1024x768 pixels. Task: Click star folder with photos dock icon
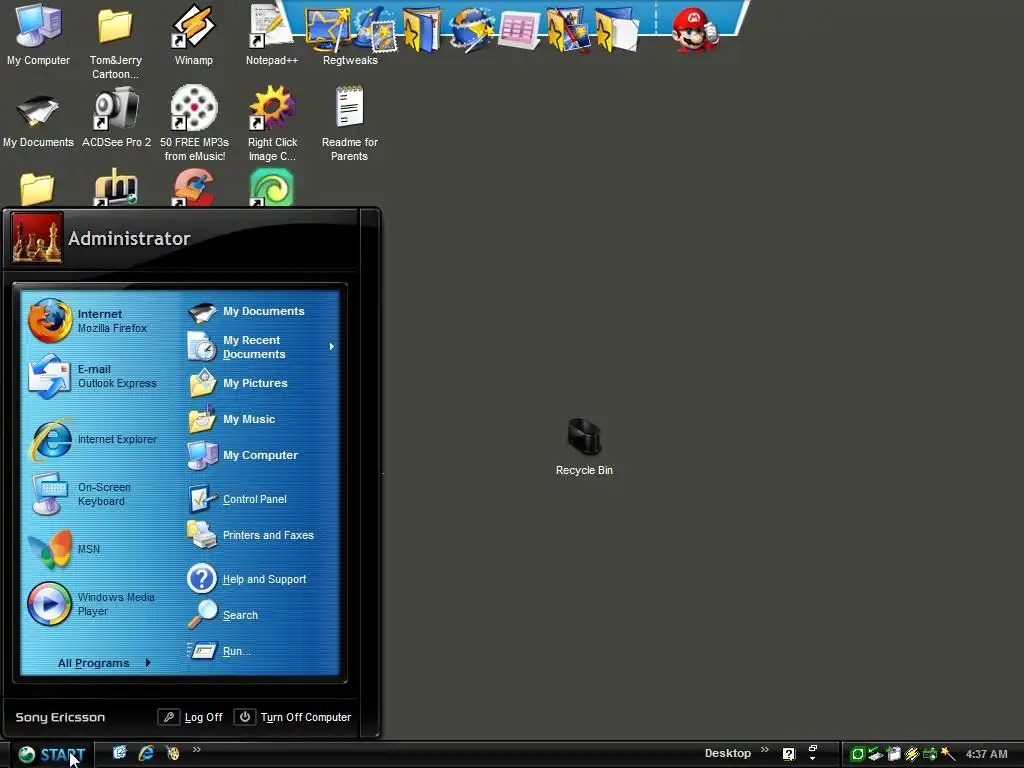point(567,29)
